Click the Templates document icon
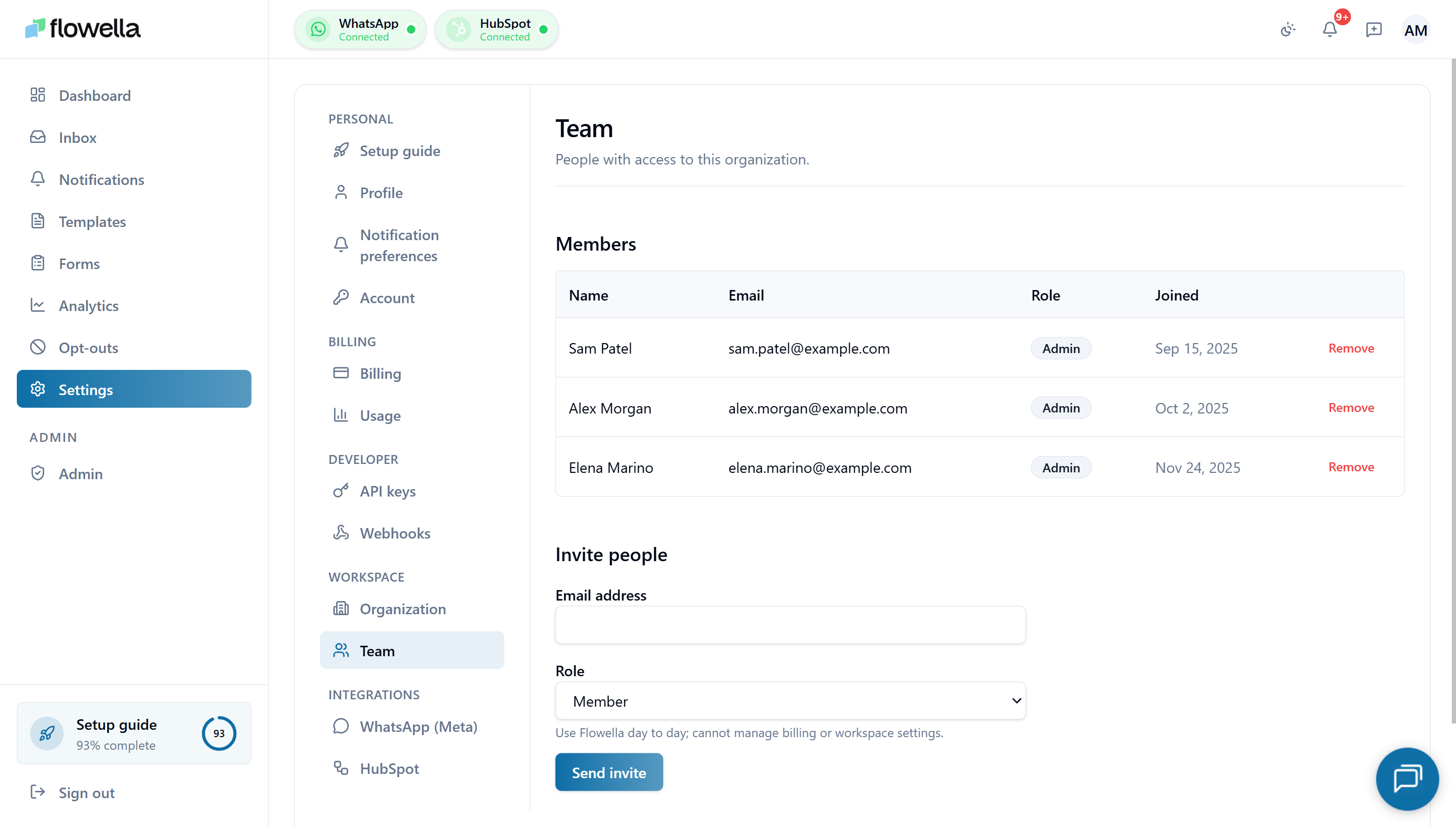 [37, 221]
